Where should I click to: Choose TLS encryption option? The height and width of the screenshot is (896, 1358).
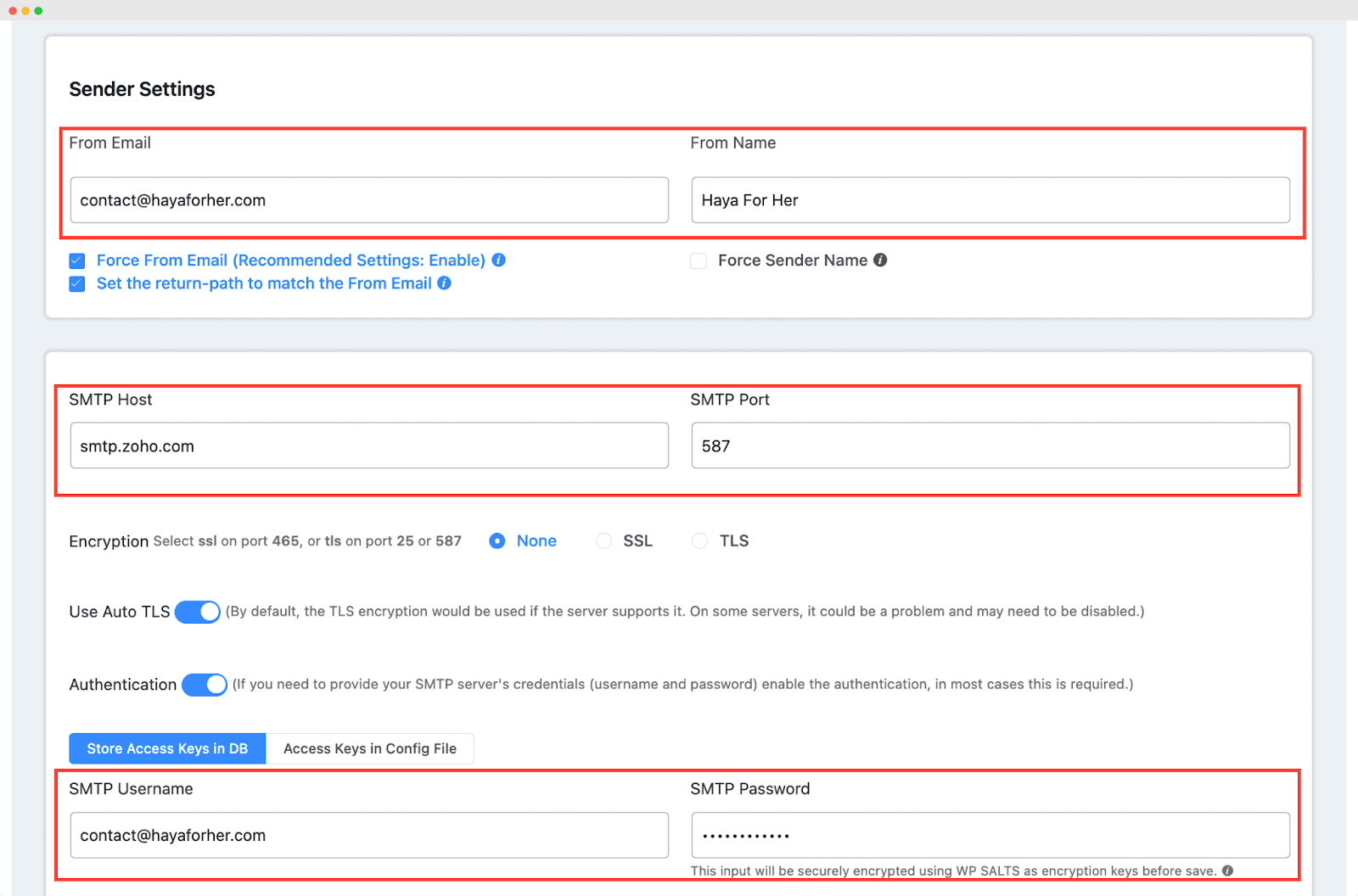click(699, 541)
